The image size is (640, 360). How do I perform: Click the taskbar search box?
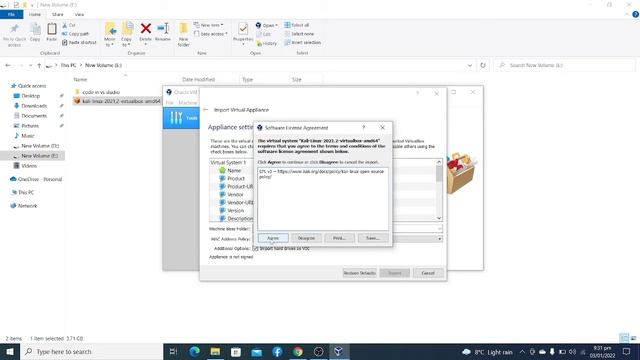pos(91,351)
